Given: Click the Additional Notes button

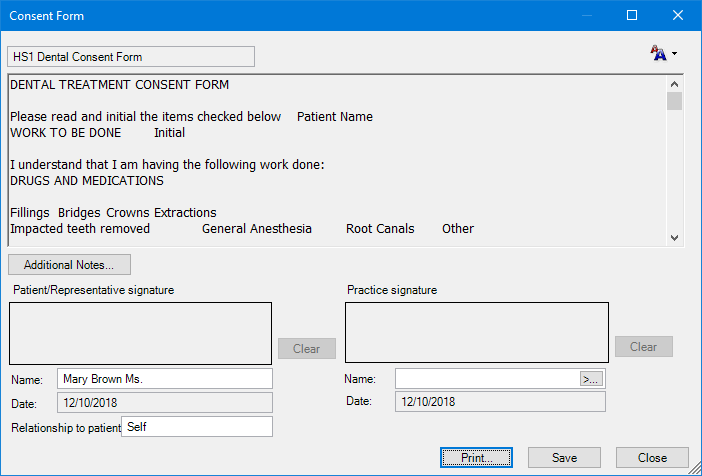Looking at the screenshot, I should point(69,265).
